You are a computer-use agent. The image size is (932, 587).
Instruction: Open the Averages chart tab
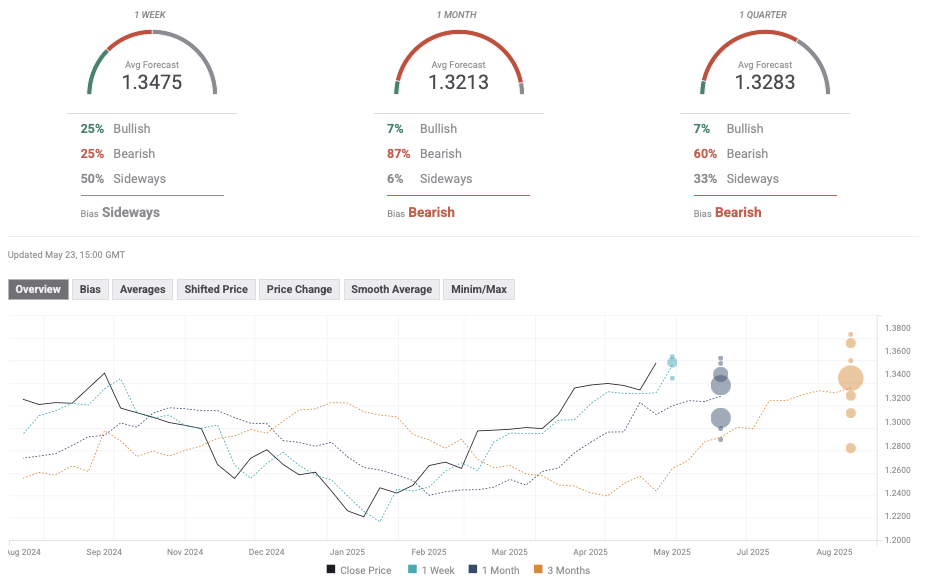click(x=142, y=289)
